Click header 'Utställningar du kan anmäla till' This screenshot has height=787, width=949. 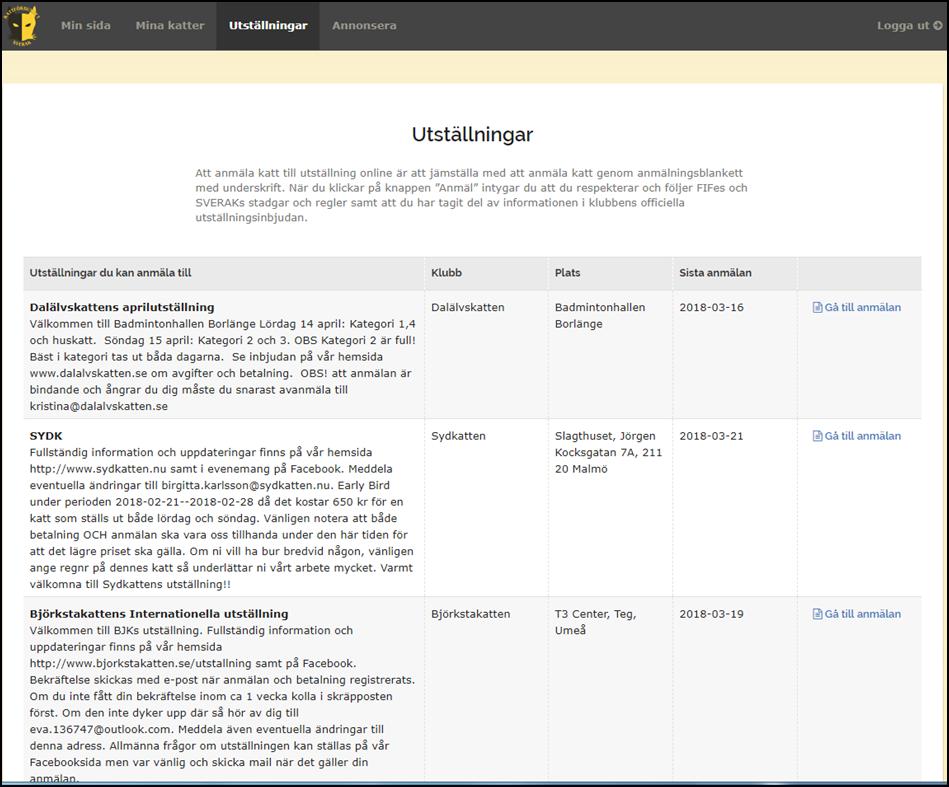111,273
